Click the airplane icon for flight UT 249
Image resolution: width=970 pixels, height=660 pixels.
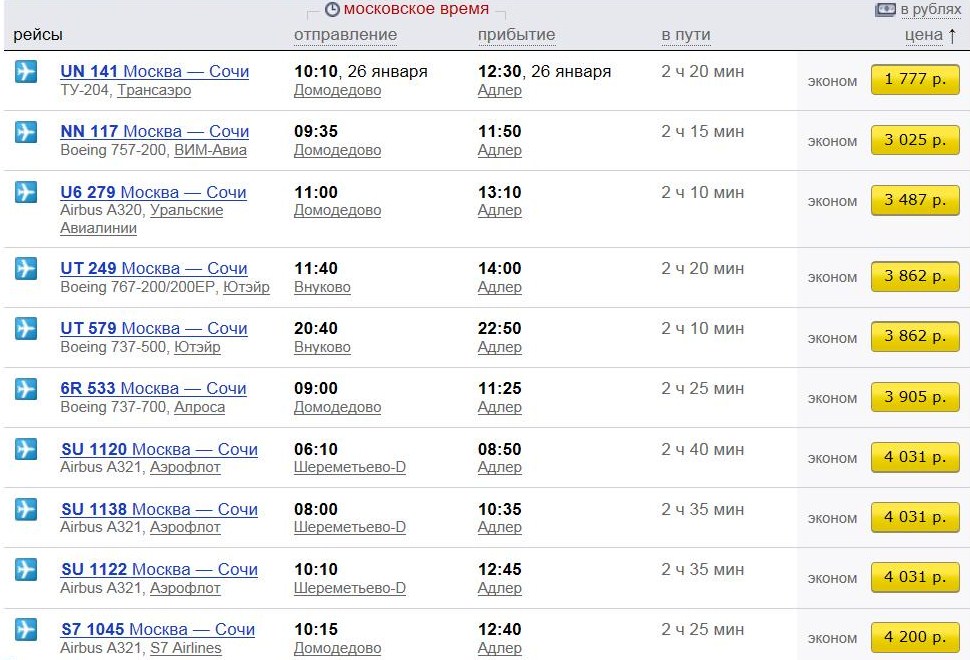[x=26, y=268]
